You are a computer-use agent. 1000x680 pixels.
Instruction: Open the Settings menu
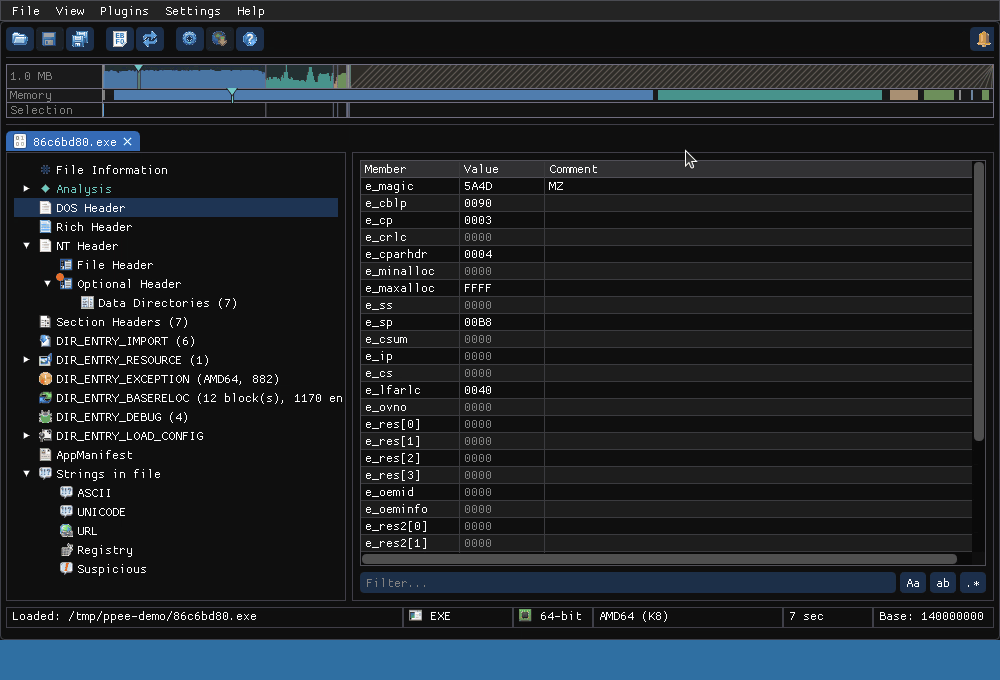[193, 11]
